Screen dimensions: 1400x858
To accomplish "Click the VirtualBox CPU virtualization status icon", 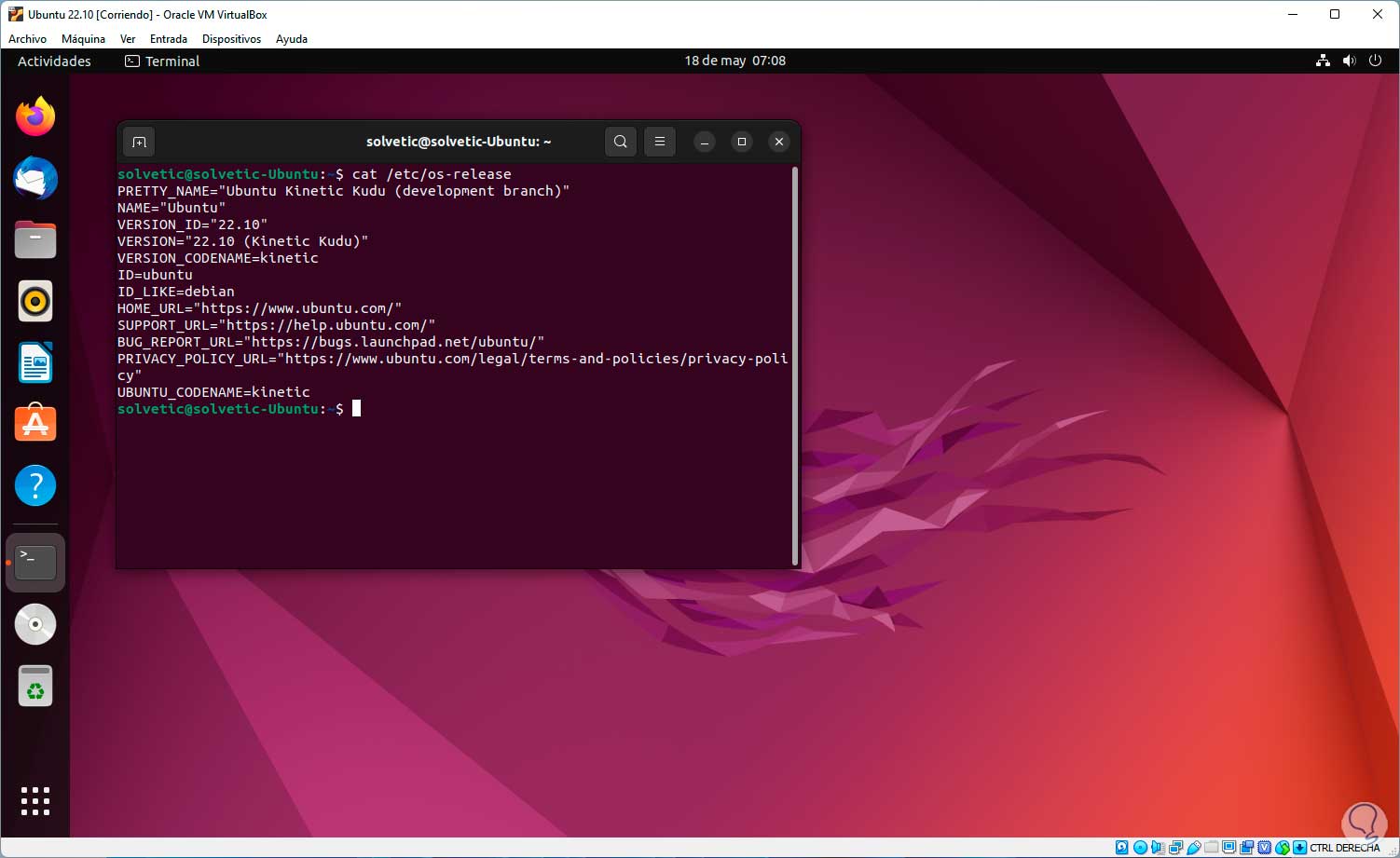I will (x=1265, y=848).
